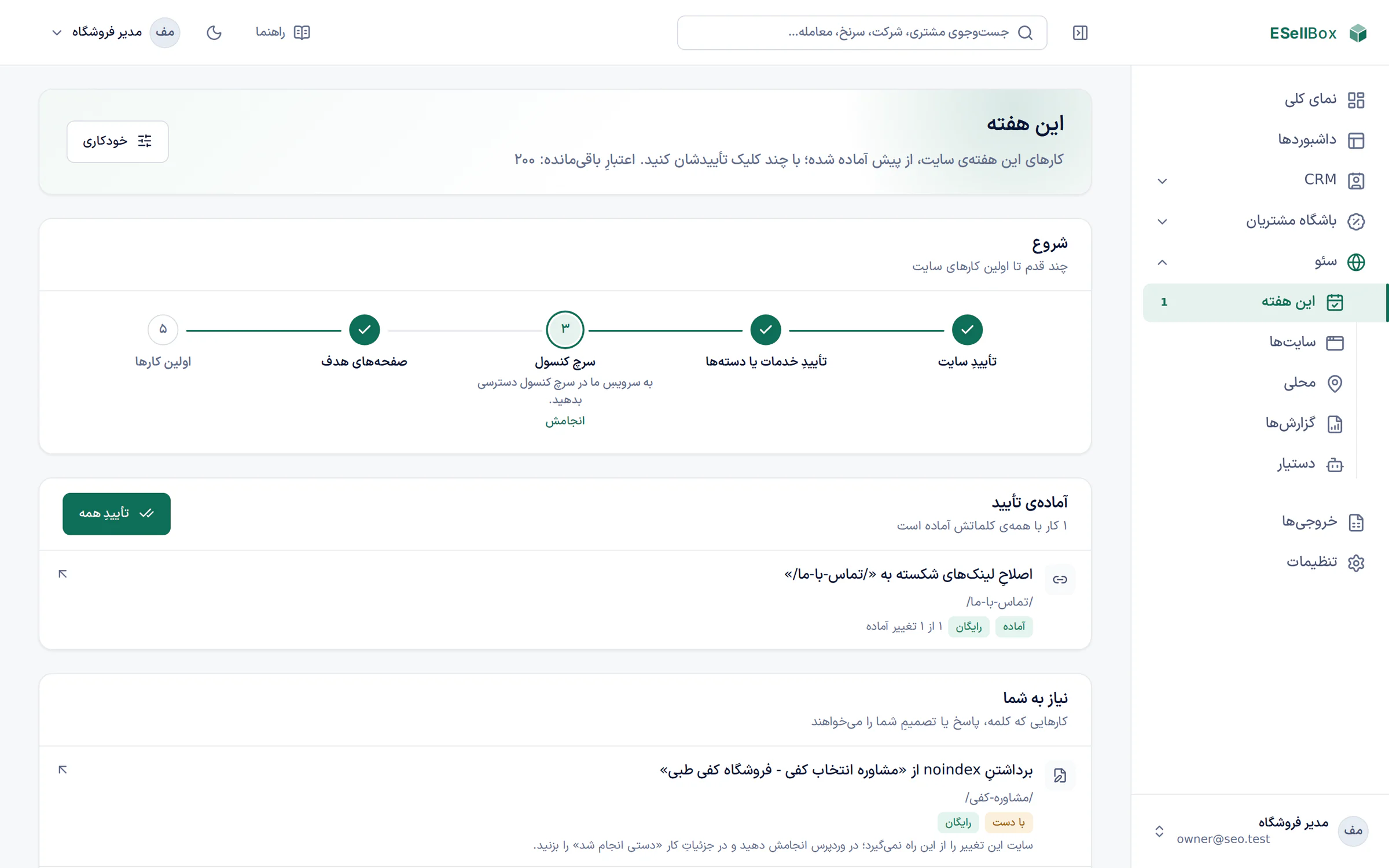Click the آماده status badge
This screenshot has width=1389, height=868.
[x=1014, y=627]
